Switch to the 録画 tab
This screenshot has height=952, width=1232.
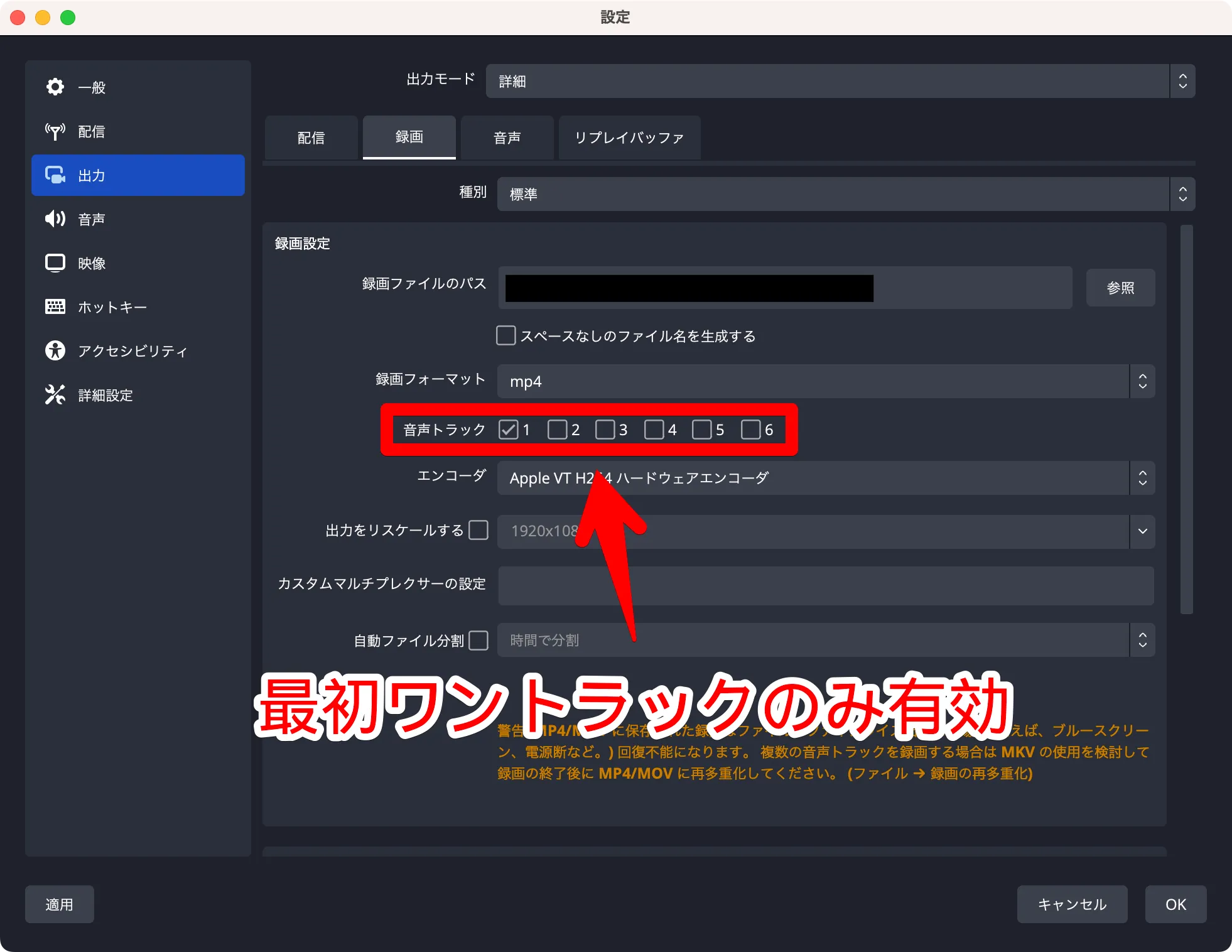pyautogui.click(x=409, y=138)
